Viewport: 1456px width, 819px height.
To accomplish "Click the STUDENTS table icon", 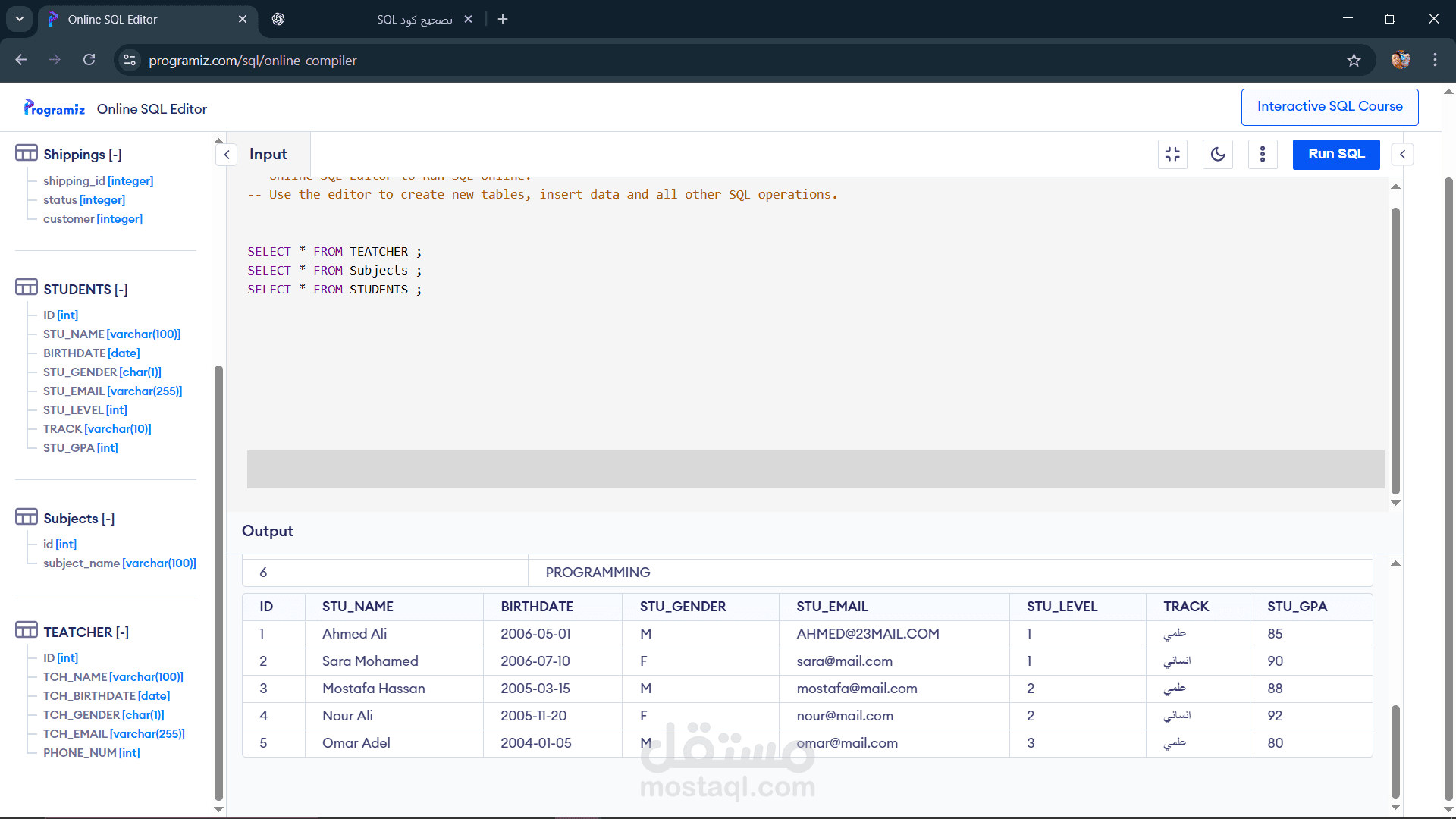I will click(x=27, y=287).
